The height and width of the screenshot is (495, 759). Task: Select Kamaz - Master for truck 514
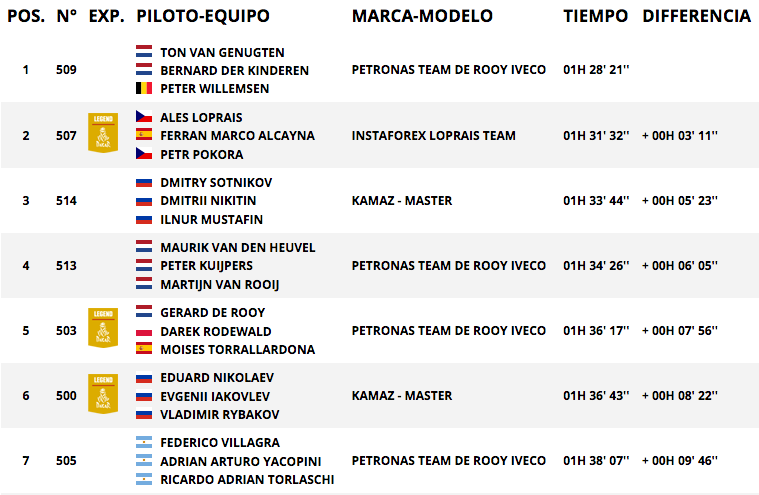coord(402,200)
